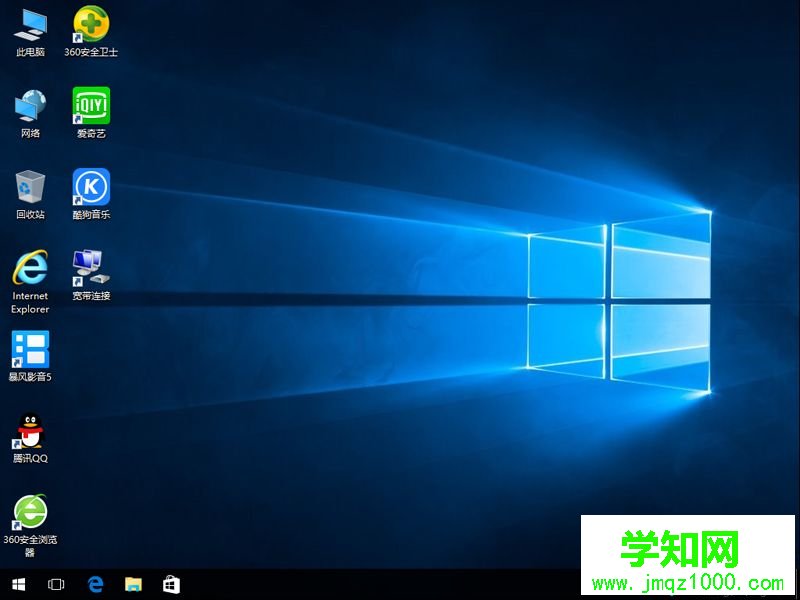Image resolution: width=800 pixels, height=600 pixels.
Task: Launch 酷狗音乐 (Kugou Music)
Action: (x=91, y=186)
